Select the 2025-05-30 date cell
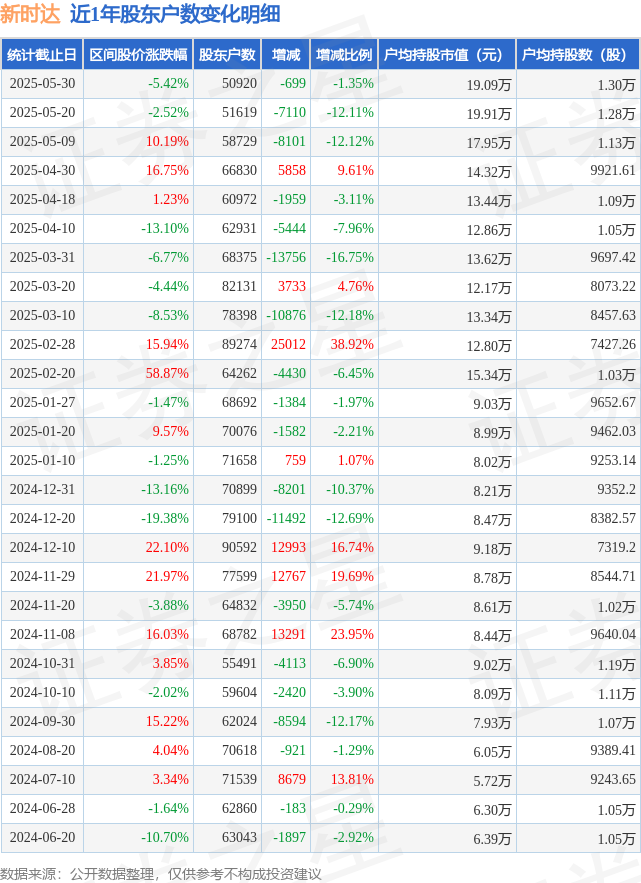Image resolution: width=641 pixels, height=883 pixels. pos(42,84)
